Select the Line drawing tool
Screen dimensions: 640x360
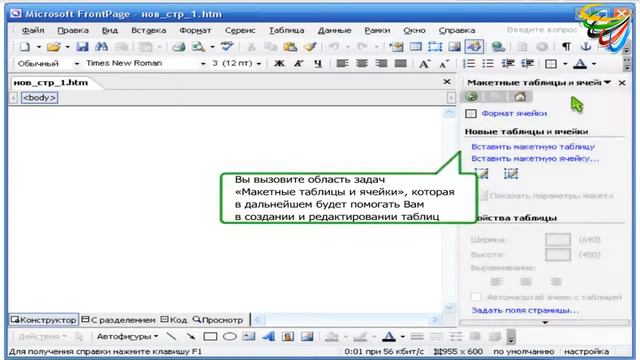point(172,336)
